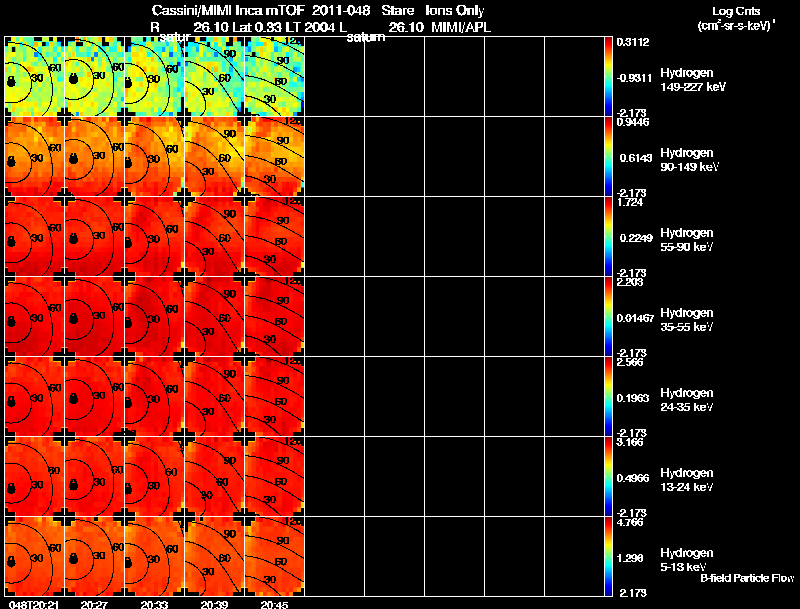Click the color bar beside Hydrogen 5-13 keV

[608, 556]
